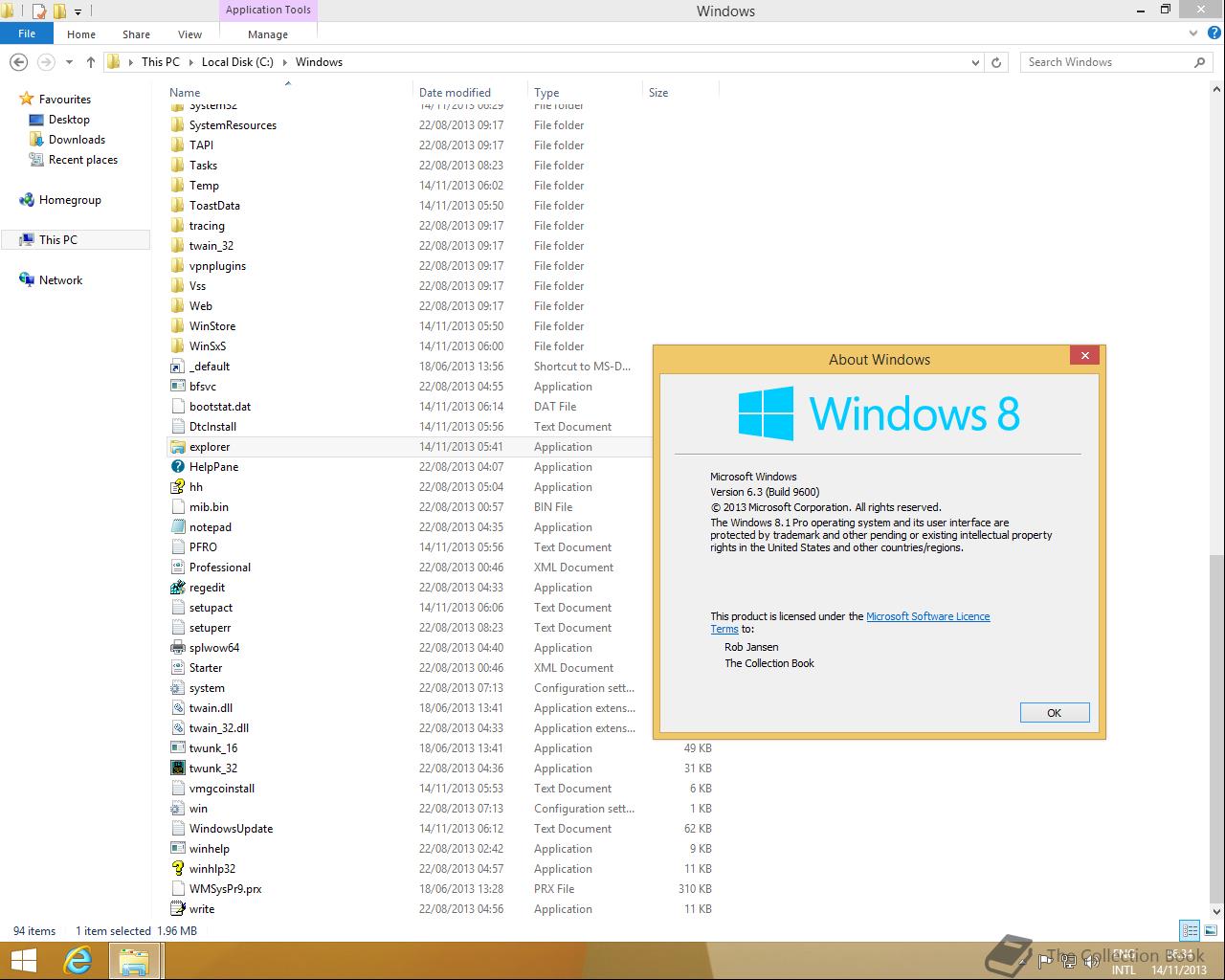Click the regedit application icon
The height and width of the screenshot is (980, 1225).
pyautogui.click(x=177, y=588)
